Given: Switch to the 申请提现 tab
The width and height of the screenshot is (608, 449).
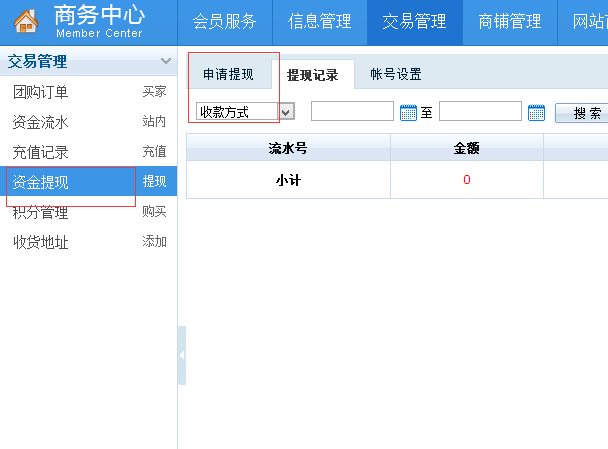Looking at the screenshot, I should (228, 74).
